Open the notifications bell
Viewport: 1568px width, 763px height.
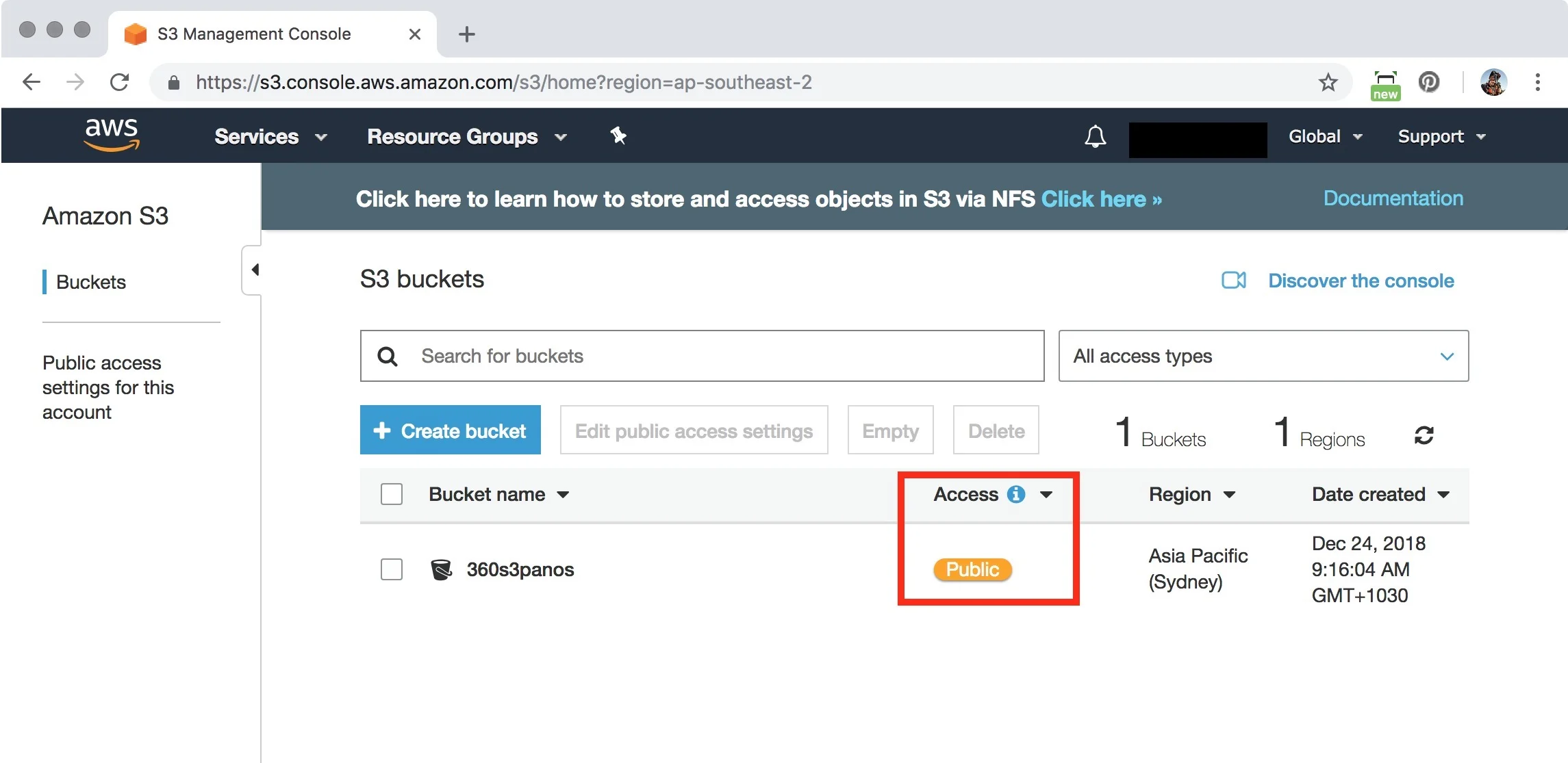pyautogui.click(x=1095, y=136)
